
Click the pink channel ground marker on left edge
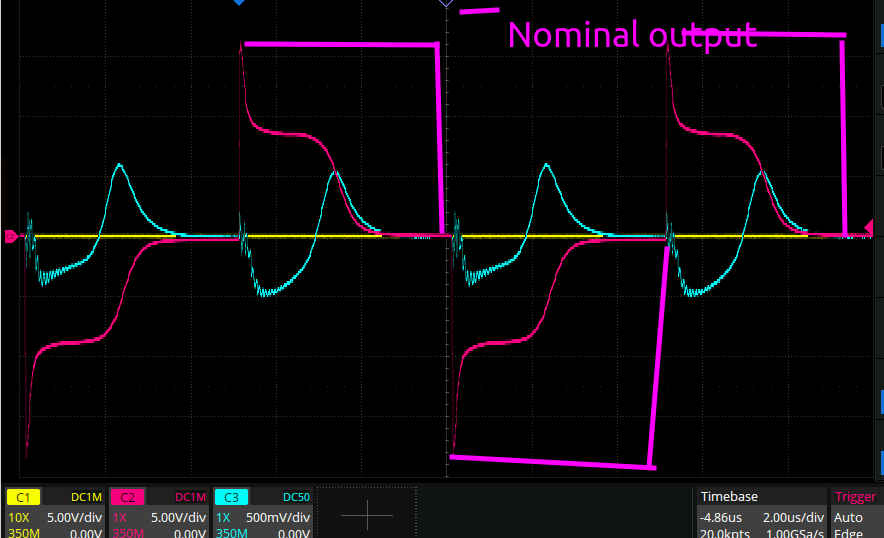pyautogui.click(x=11, y=237)
